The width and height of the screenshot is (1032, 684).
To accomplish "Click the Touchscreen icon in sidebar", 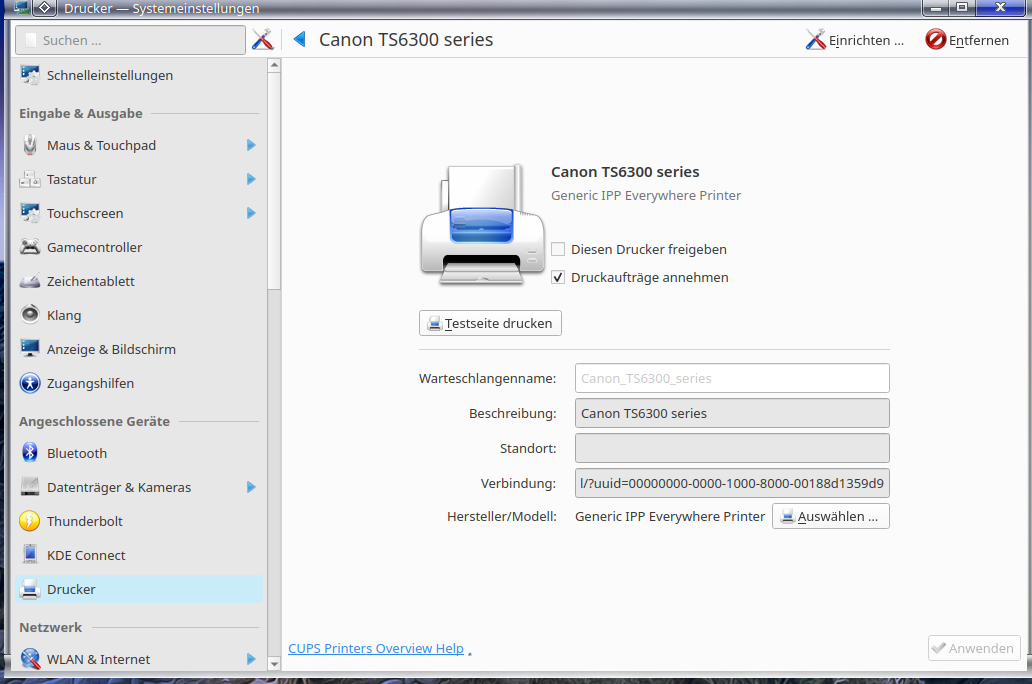I will click(x=30, y=213).
